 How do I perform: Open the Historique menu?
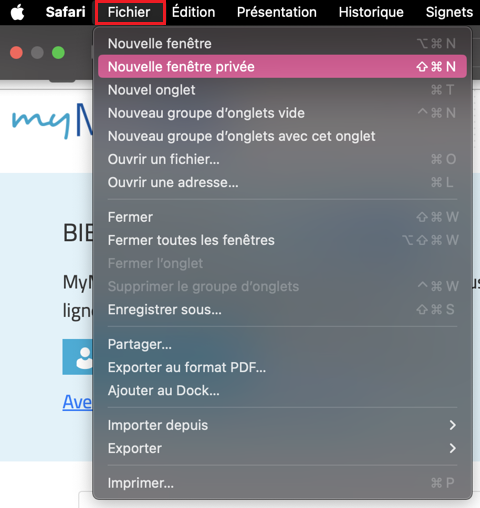[x=371, y=12]
